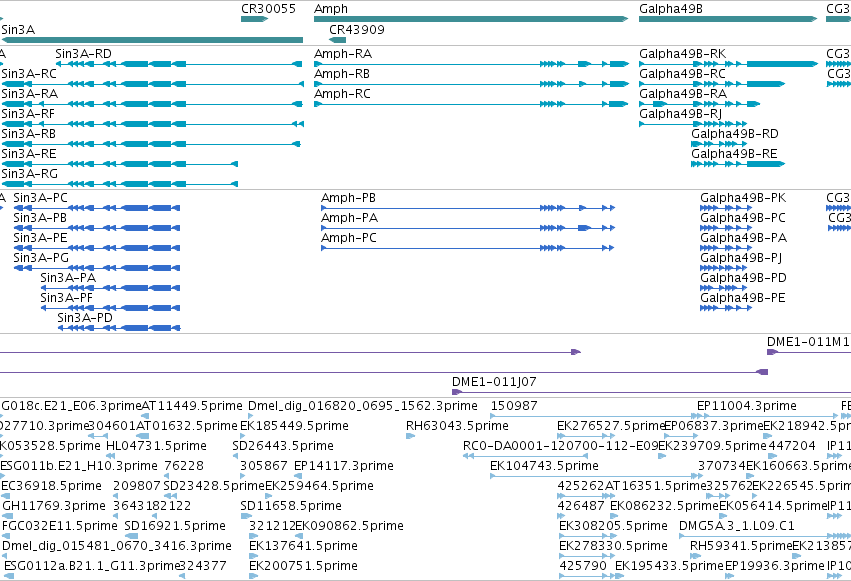Image resolution: width=851 pixels, height=581 pixels.
Task: Select the Galpha49B-PE protein label
Action: (x=743, y=298)
